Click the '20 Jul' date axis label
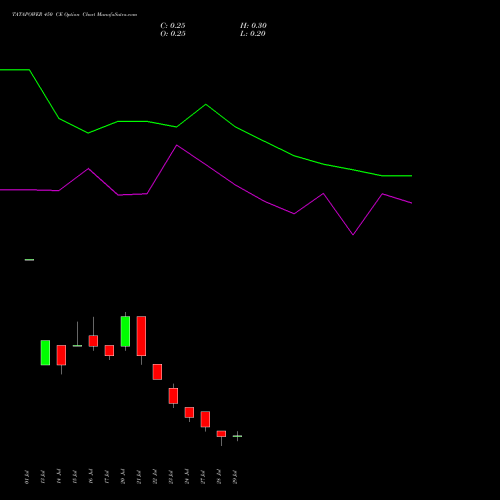Screen dimensions: 500x500 pyautogui.click(x=123, y=477)
